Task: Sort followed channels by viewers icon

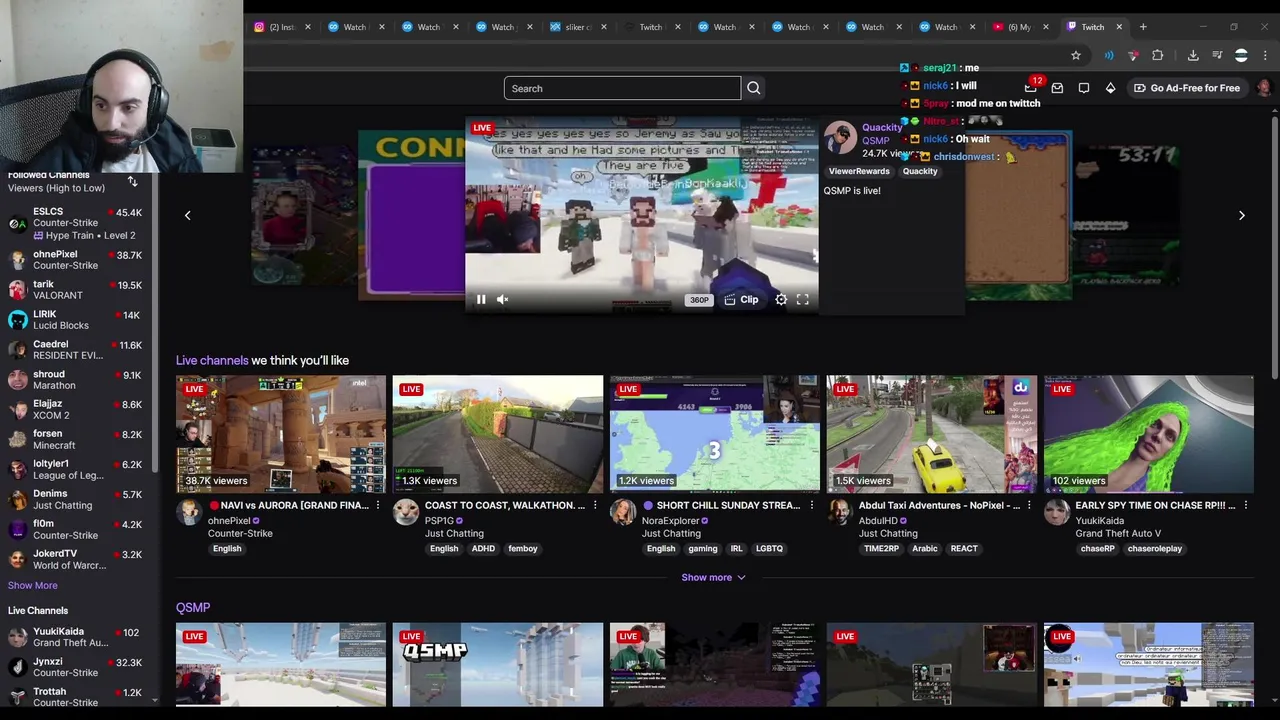Action: point(132,182)
